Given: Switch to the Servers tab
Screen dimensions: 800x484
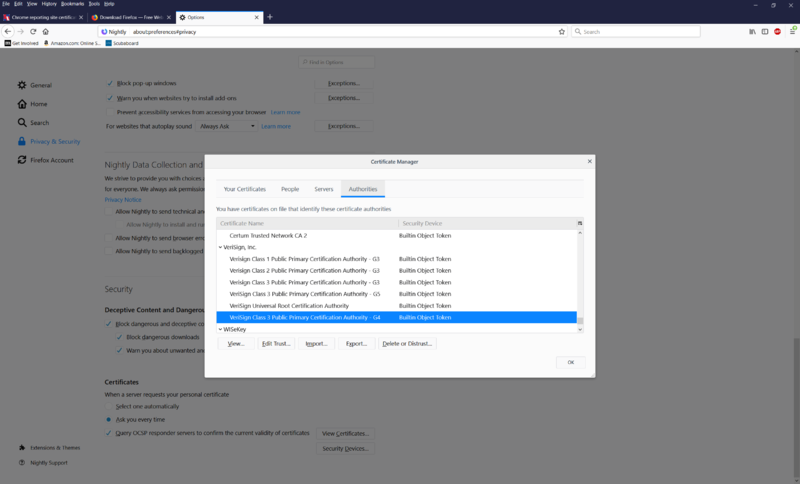Looking at the screenshot, I should pos(324,188).
